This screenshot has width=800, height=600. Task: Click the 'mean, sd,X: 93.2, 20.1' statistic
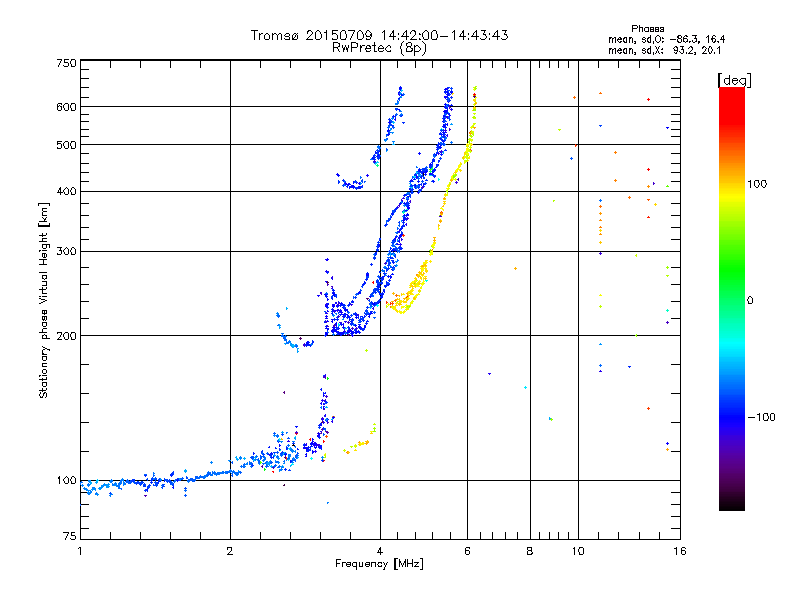[664, 50]
